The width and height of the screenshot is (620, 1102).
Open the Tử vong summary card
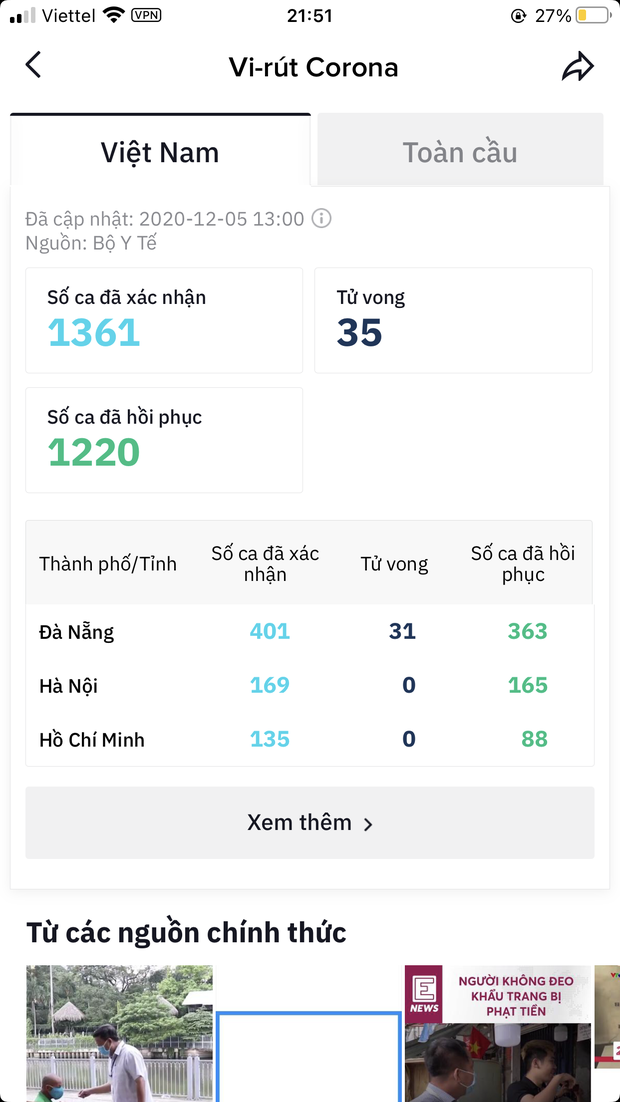coord(453,320)
